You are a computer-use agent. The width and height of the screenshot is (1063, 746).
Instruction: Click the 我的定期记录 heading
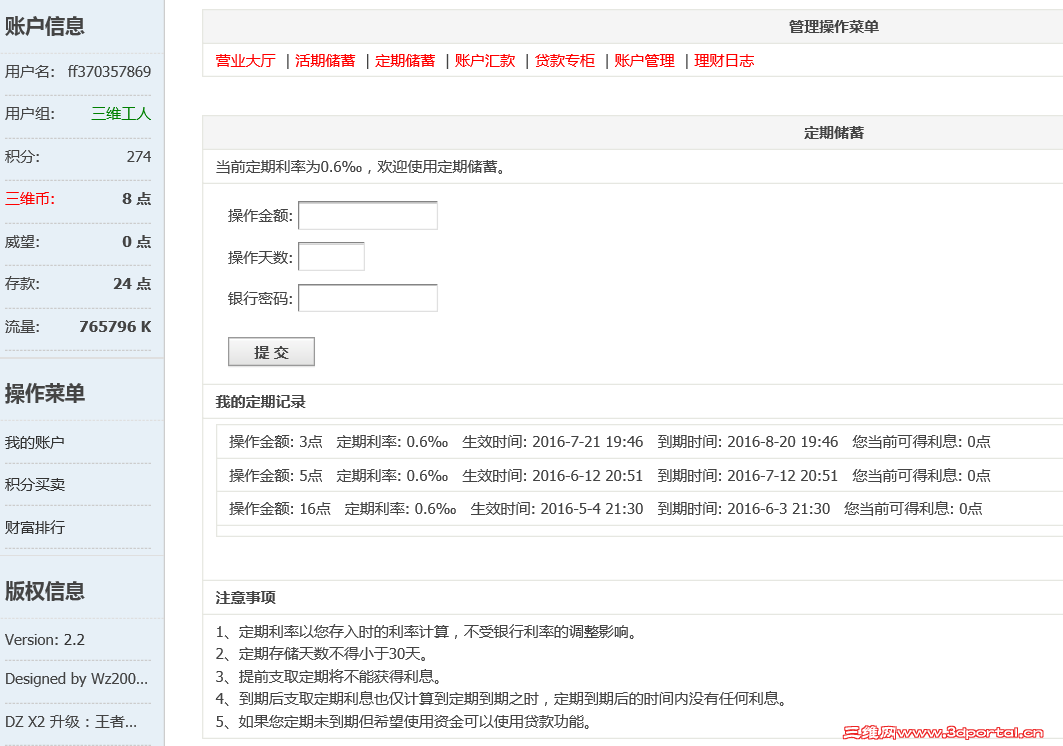[260, 402]
